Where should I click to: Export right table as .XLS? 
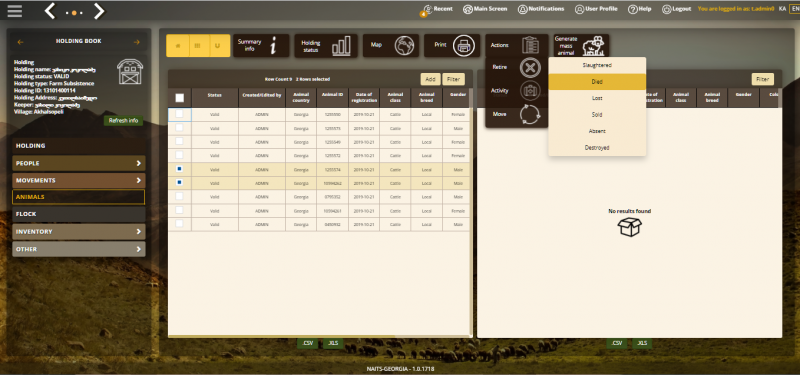642,343
